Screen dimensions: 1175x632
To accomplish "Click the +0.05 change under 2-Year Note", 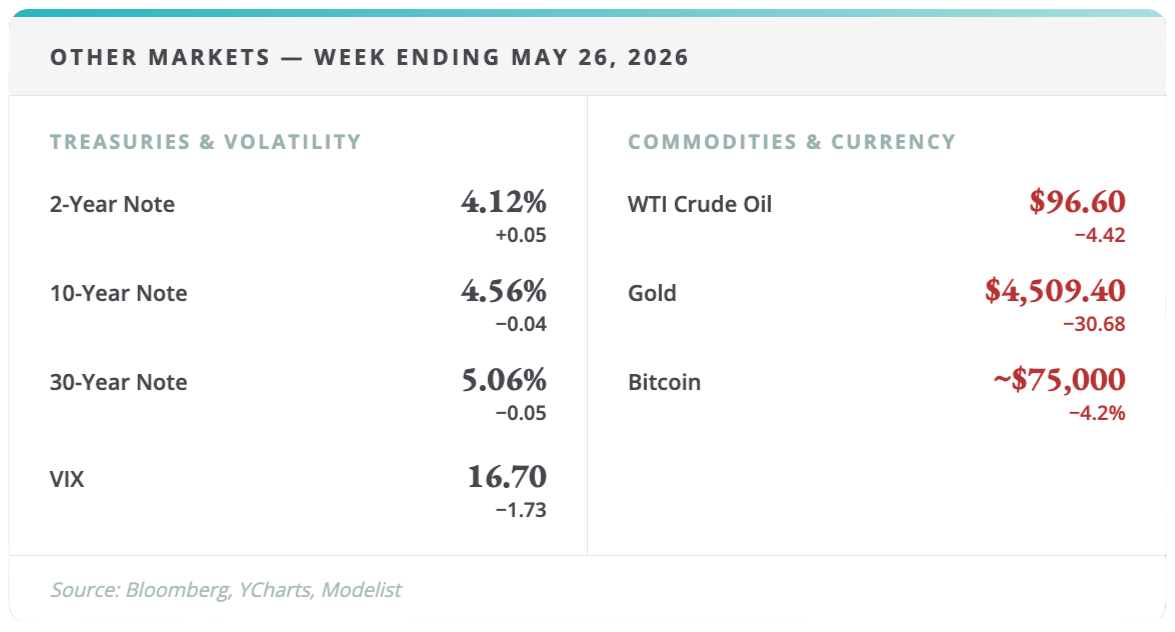I will (x=521, y=235).
